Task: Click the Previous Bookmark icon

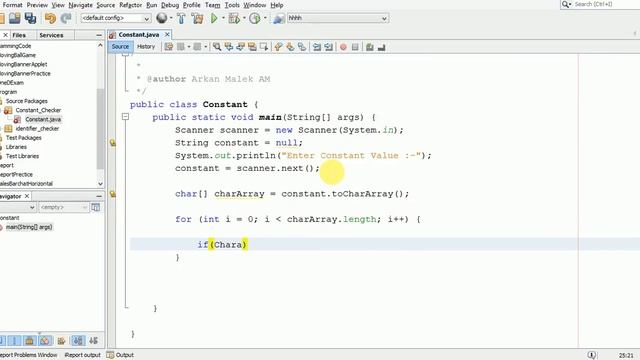Action: point(278,47)
